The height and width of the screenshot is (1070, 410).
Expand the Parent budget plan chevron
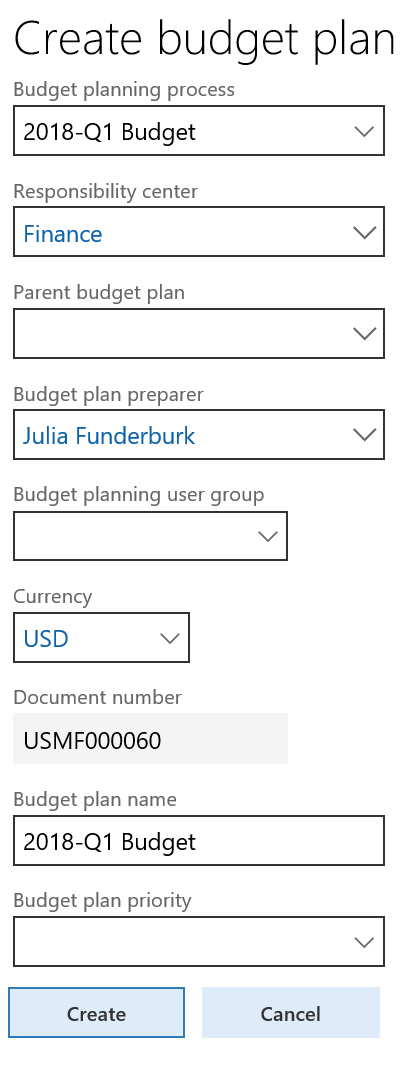365,334
